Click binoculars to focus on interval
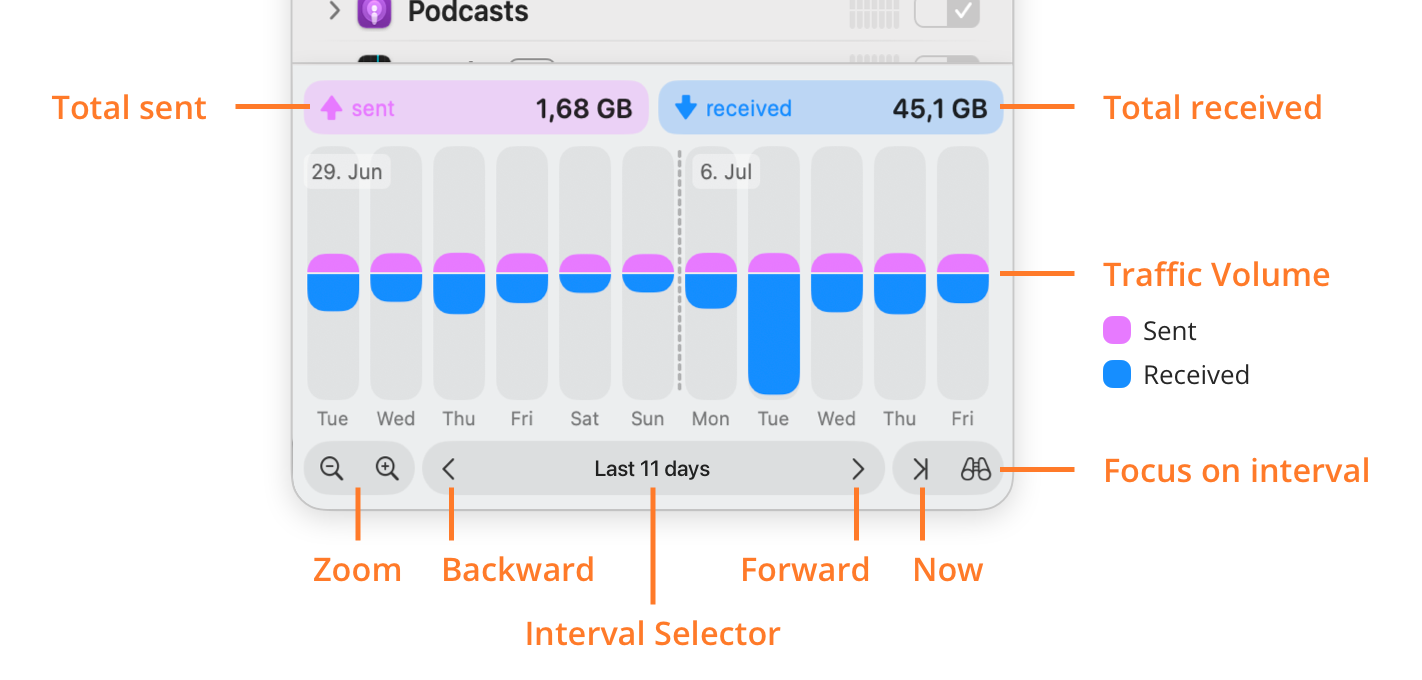Viewport: 1422px width, 680px height. (x=975, y=469)
